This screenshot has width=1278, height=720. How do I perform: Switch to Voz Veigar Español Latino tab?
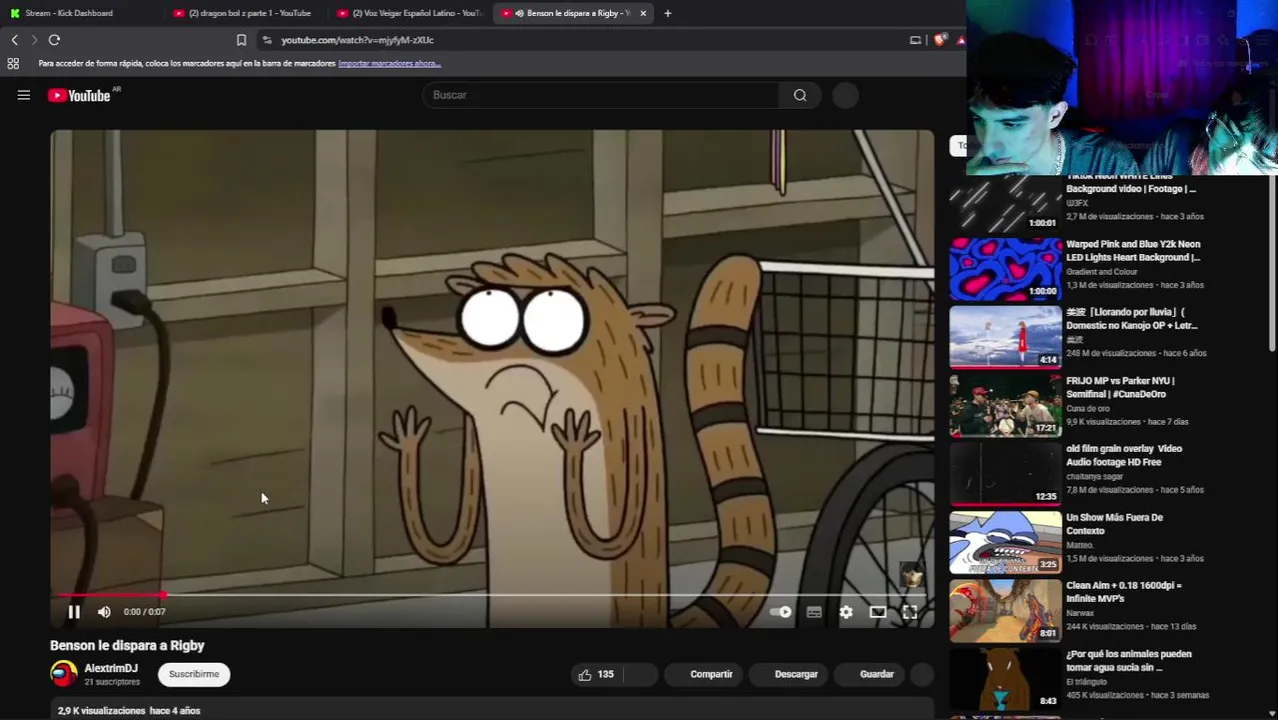[410, 13]
